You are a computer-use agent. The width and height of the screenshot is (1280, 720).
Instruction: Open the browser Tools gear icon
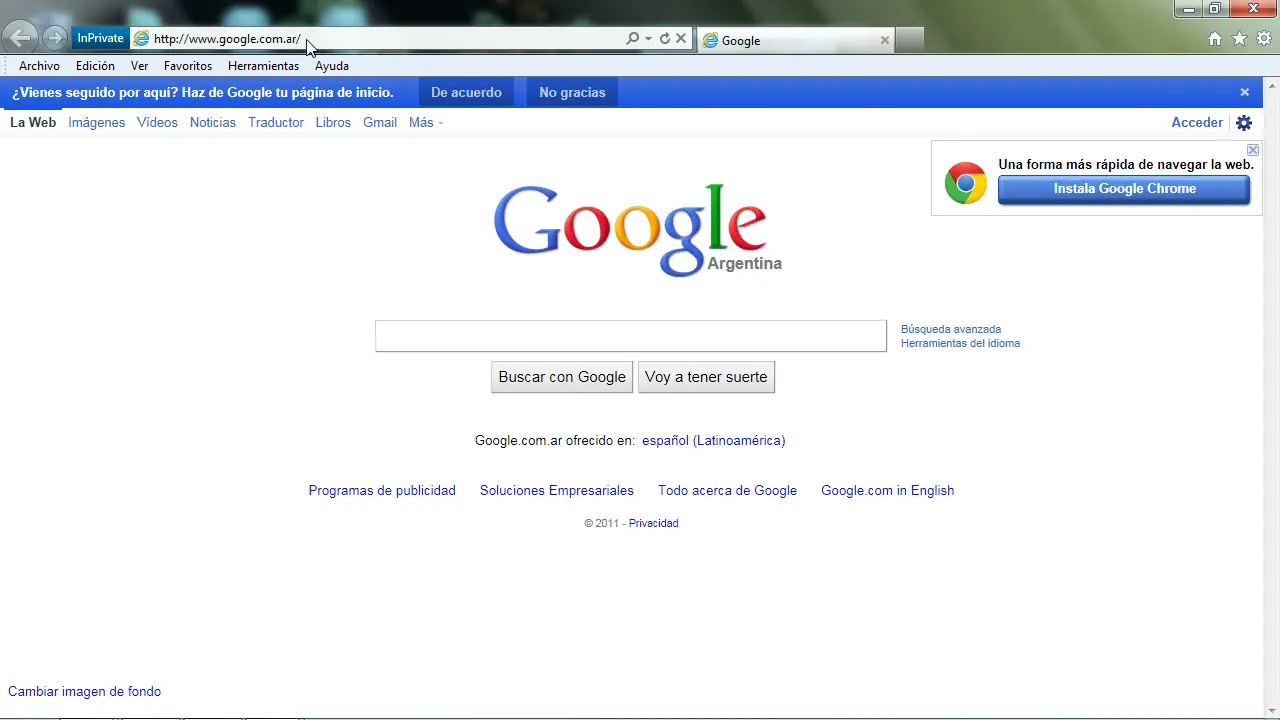coord(1264,39)
